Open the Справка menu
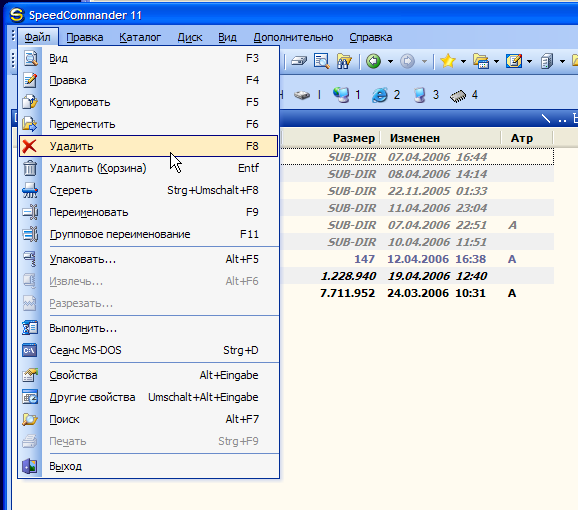The height and width of the screenshot is (510, 578). pyautogui.click(x=371, y=37)
